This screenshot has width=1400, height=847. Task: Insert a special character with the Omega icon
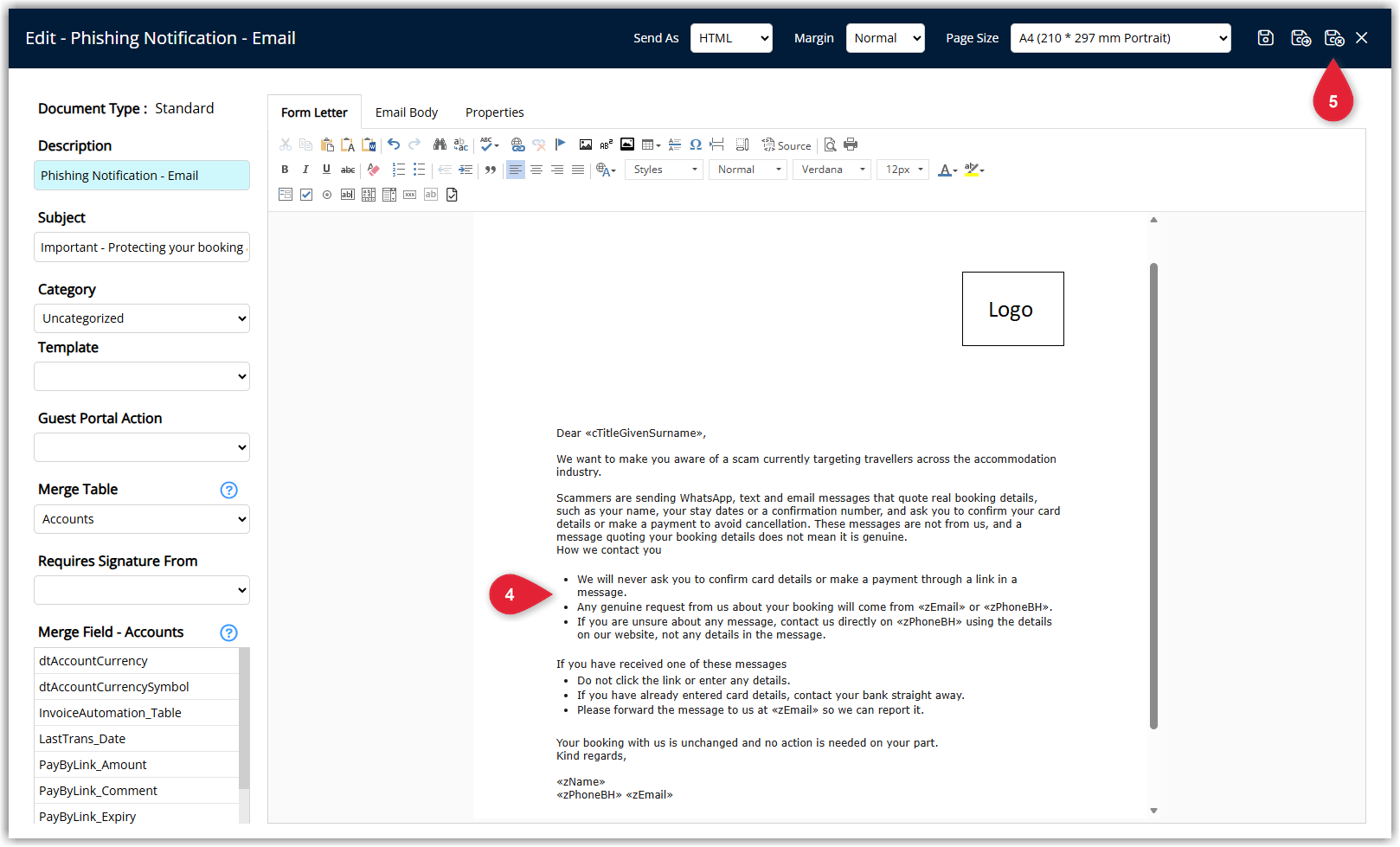point(696,144)
